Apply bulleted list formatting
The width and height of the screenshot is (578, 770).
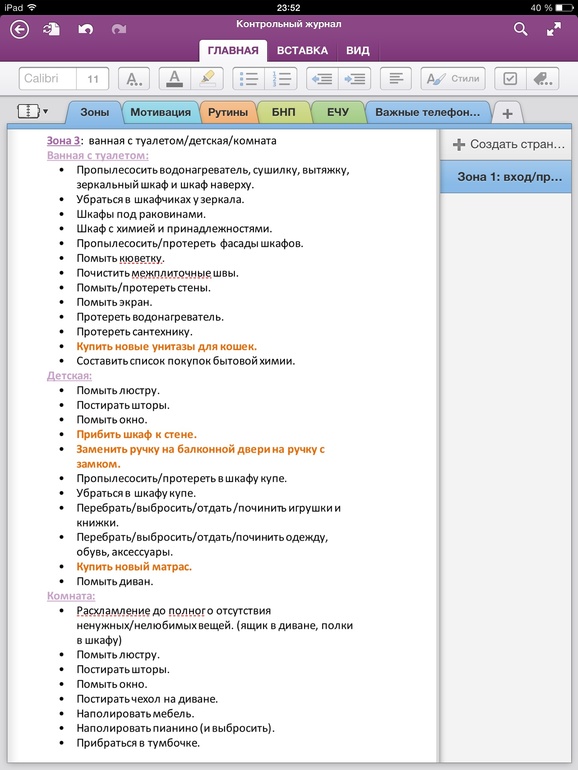pos(249,79)
